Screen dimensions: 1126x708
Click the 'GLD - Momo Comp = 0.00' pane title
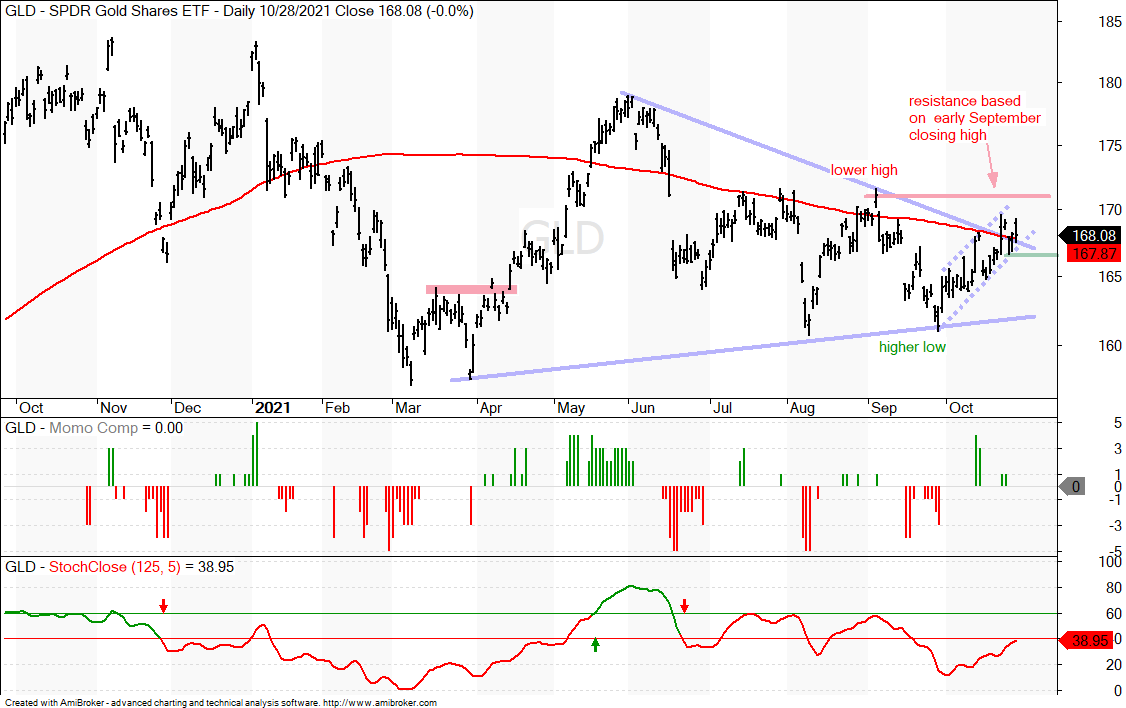pos(94,428)
